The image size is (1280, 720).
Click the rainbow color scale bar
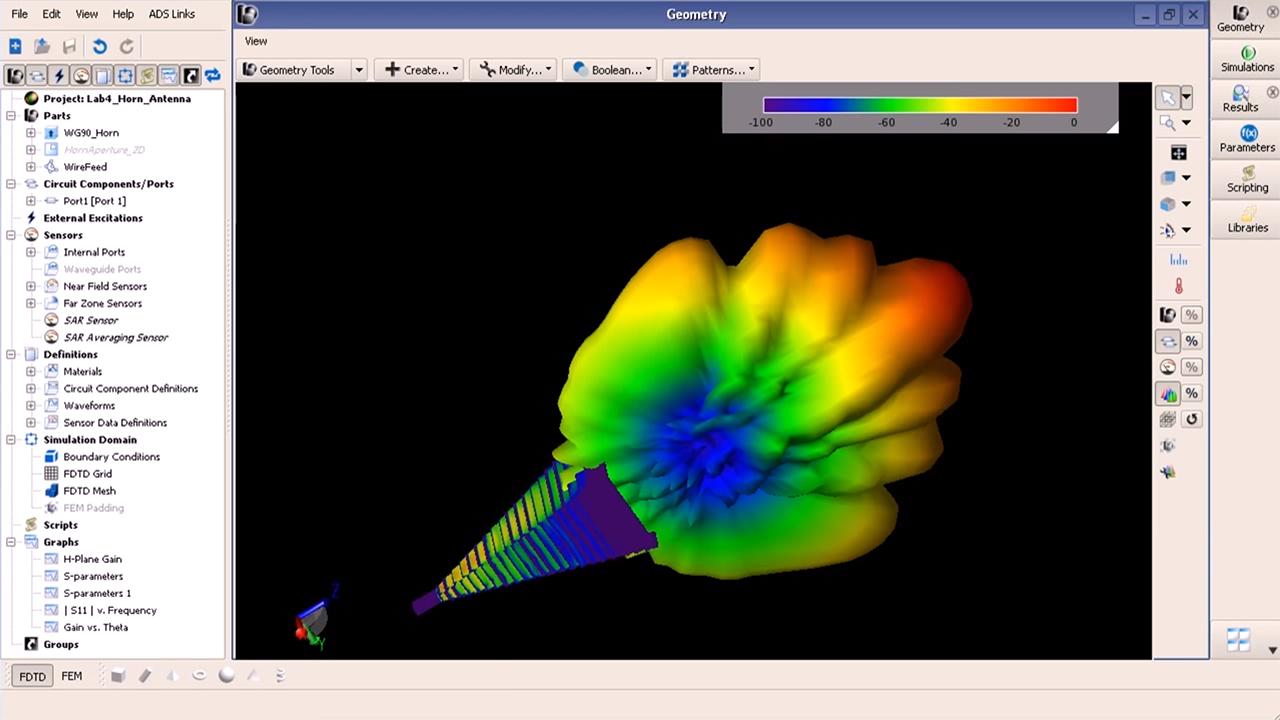tap(919, 105)
